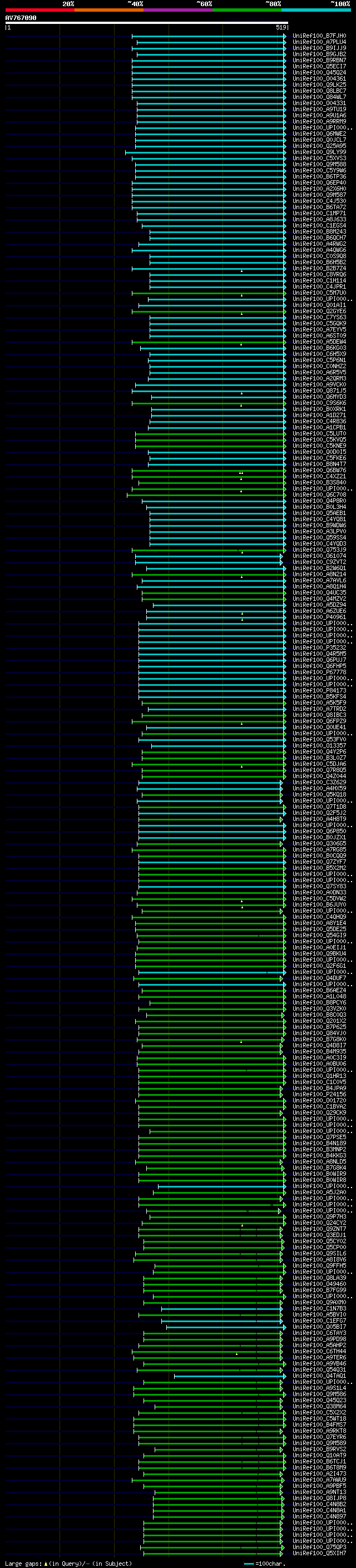Click the cyan ~100% identity legend bar
Screen dimensions: 356x1568
tap(317, 10)
